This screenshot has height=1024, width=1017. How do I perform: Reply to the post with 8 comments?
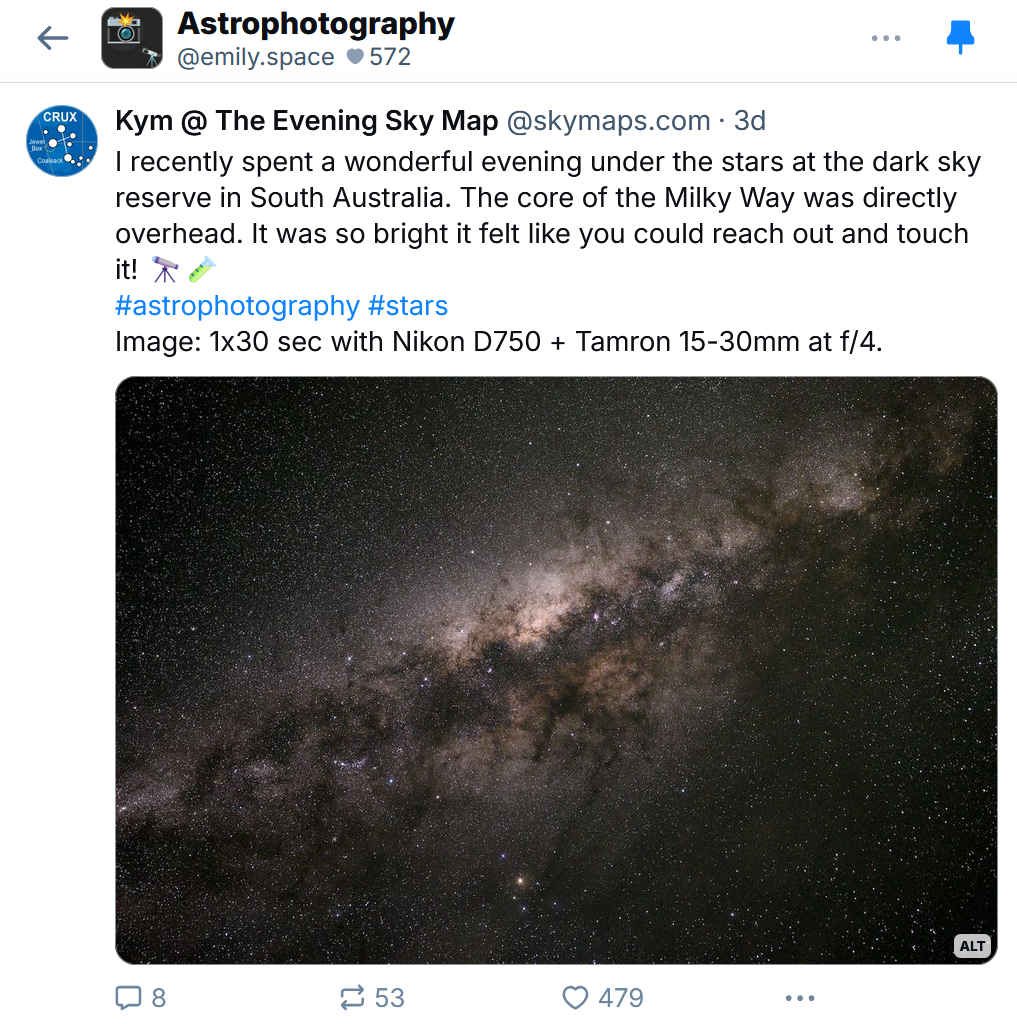point(141,998)
